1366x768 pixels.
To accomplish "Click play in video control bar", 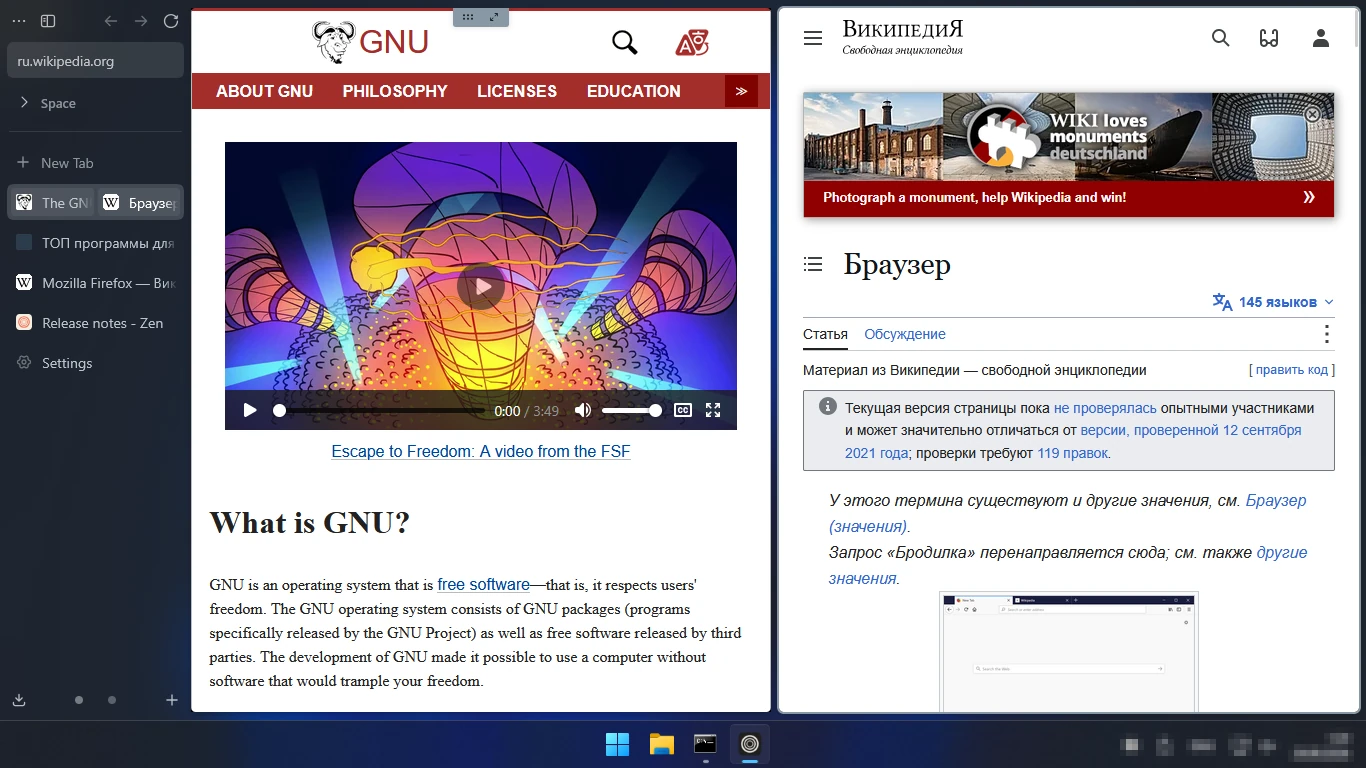I will pyautogui.click(x=250, y=410).
